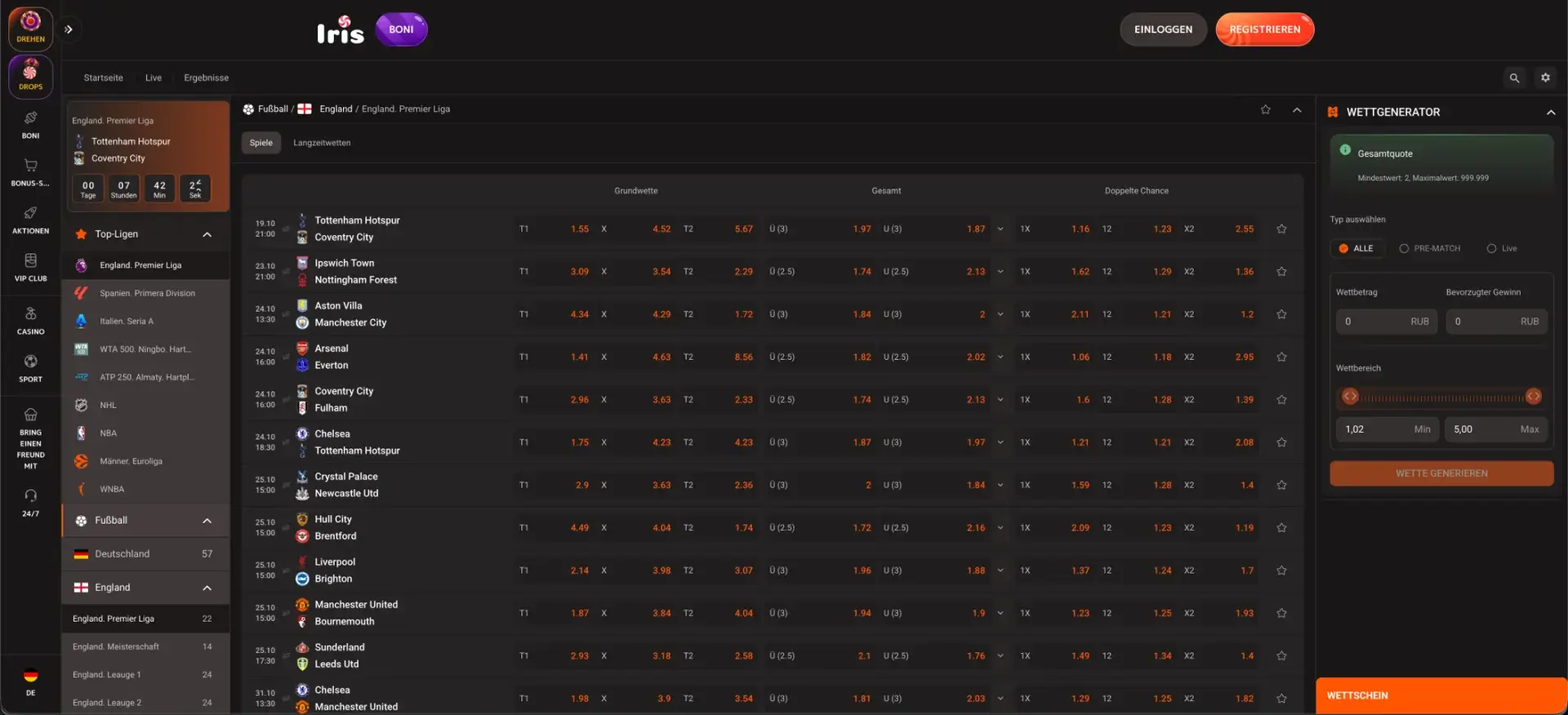Click the left Wettbereich slider handle
The width and height of the screenshot is (1568, 715).
point(1350,397)
